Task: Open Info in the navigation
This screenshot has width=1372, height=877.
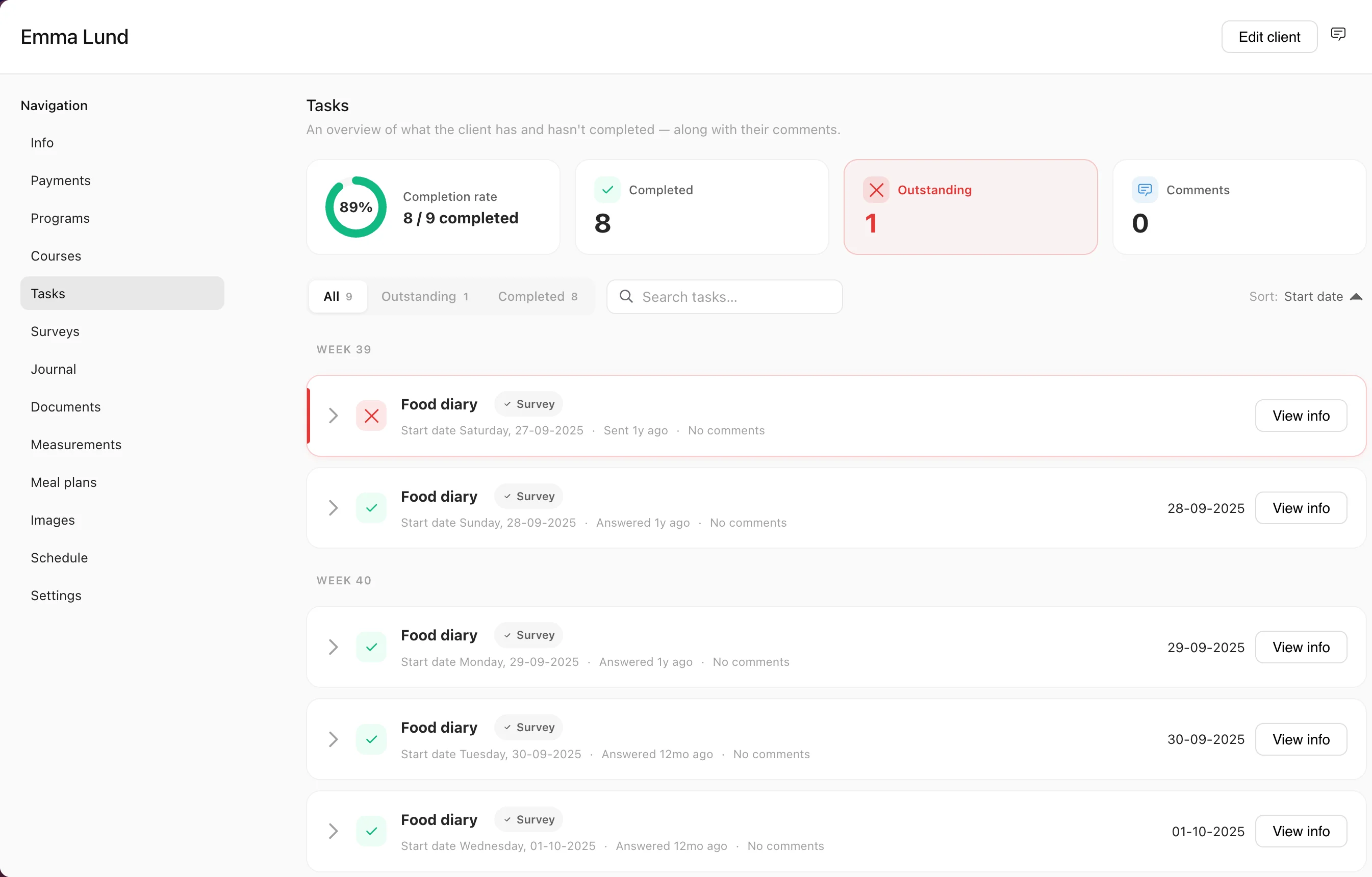Action: (x=42, y=143)
